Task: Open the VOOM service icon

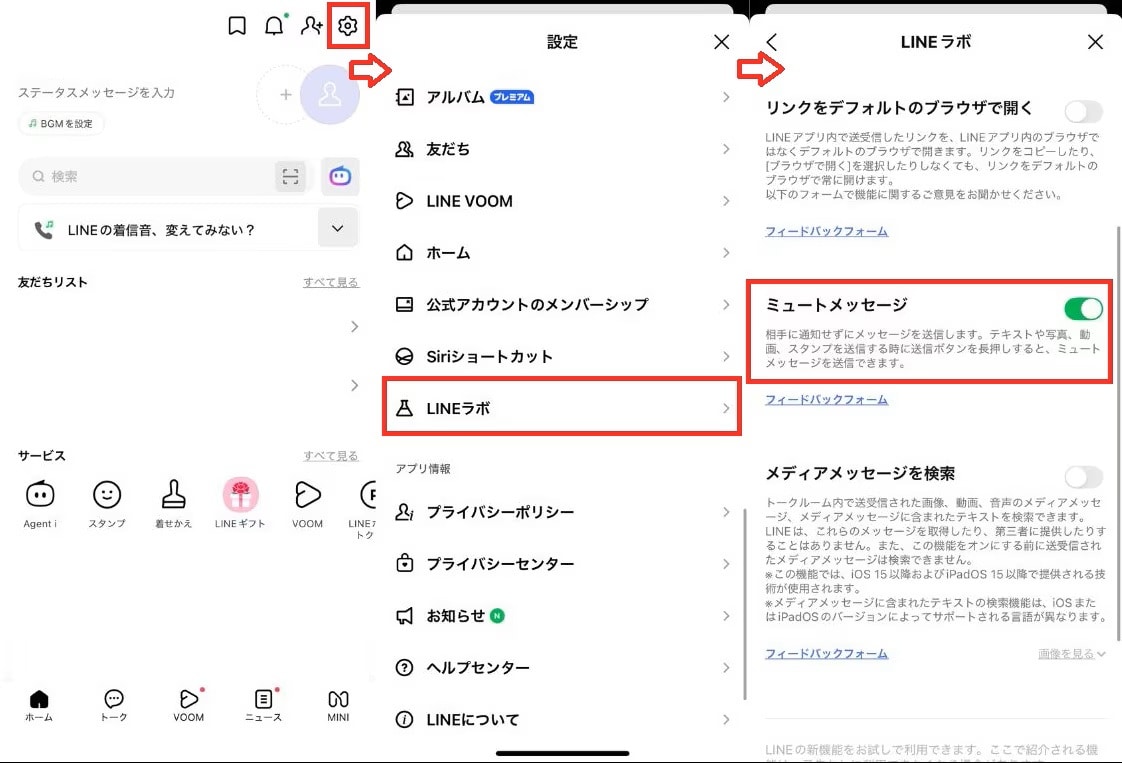Action: 308,503
